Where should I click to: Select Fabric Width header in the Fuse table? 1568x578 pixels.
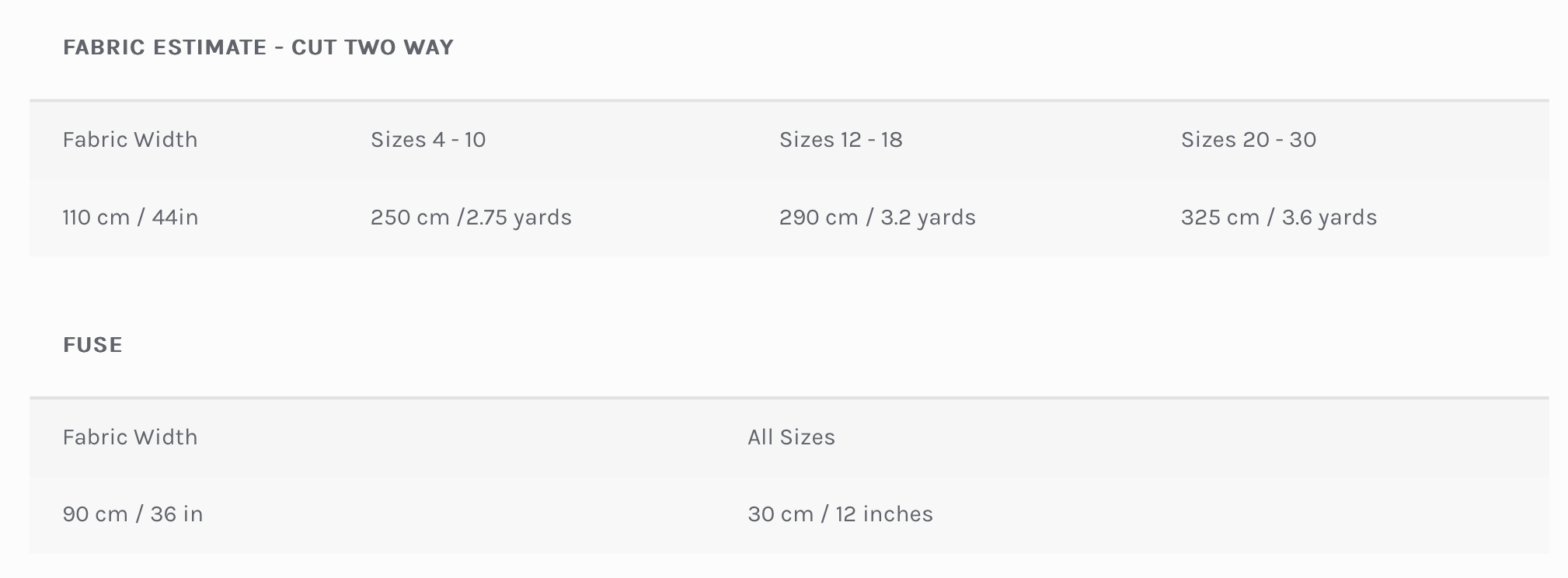130,437
